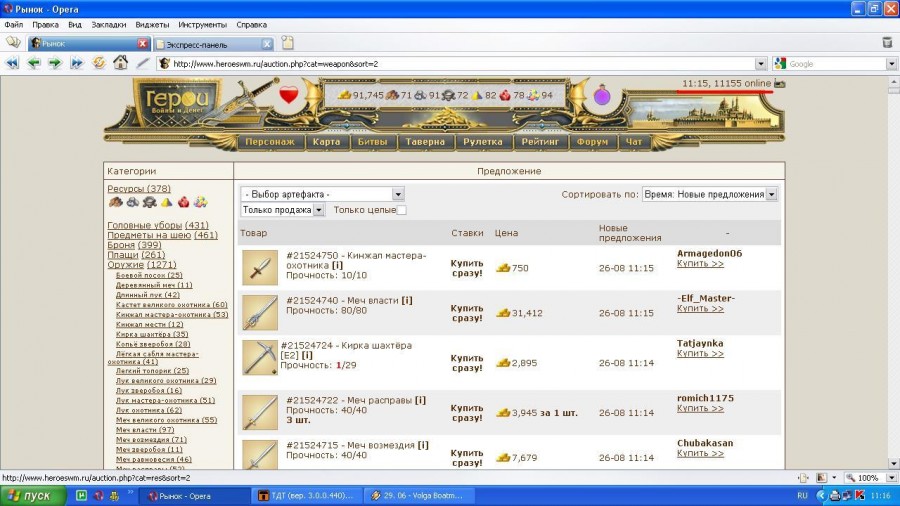Click the Fast Forward navigation button
The image size is (900, 506).
(76, 63)
